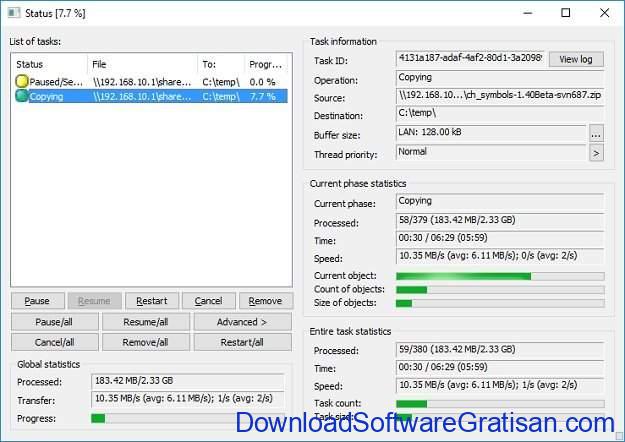625x442 pixels.
Task: Click the Progress column header
Action: (x=266, y=64)
